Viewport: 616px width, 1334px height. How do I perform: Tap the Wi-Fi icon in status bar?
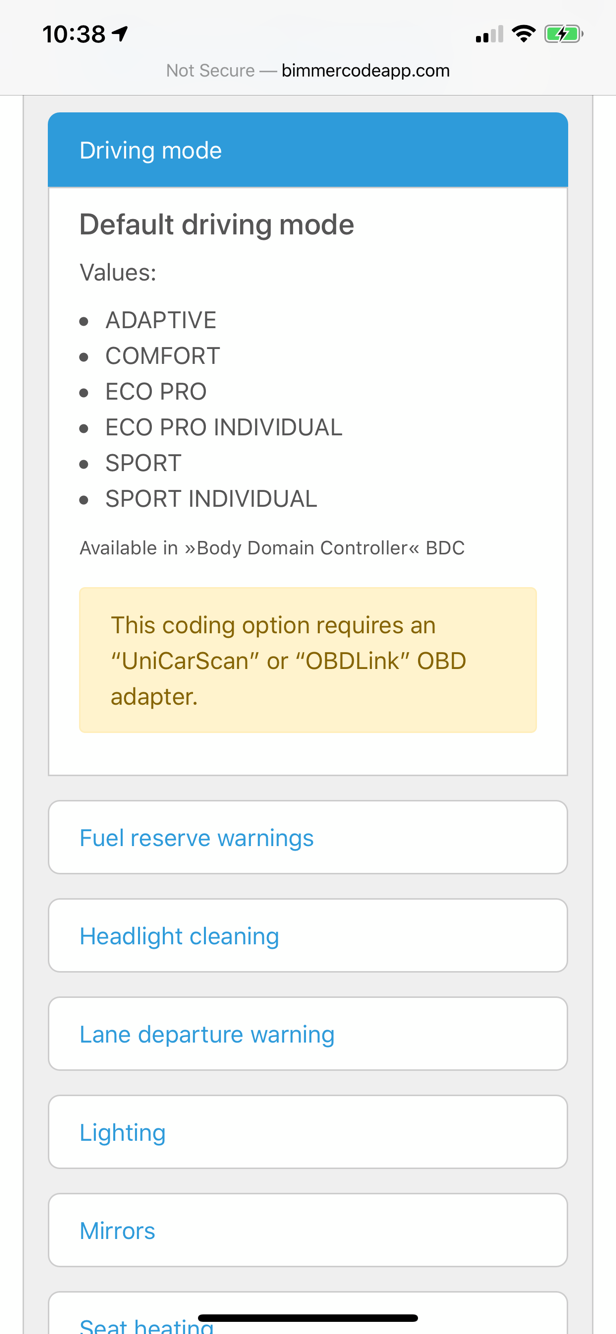click(523, 34)
